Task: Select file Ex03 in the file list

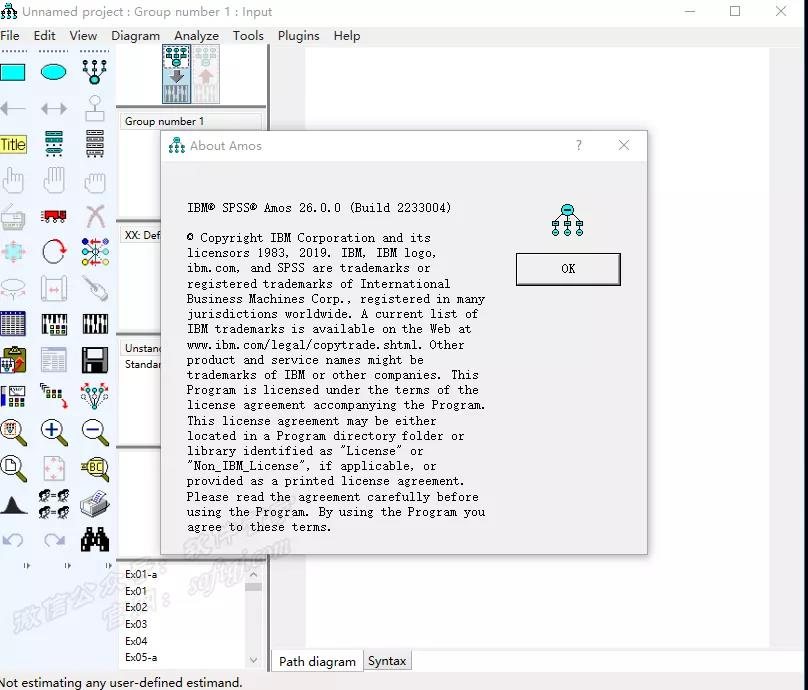Action: [x=136, y=624]
